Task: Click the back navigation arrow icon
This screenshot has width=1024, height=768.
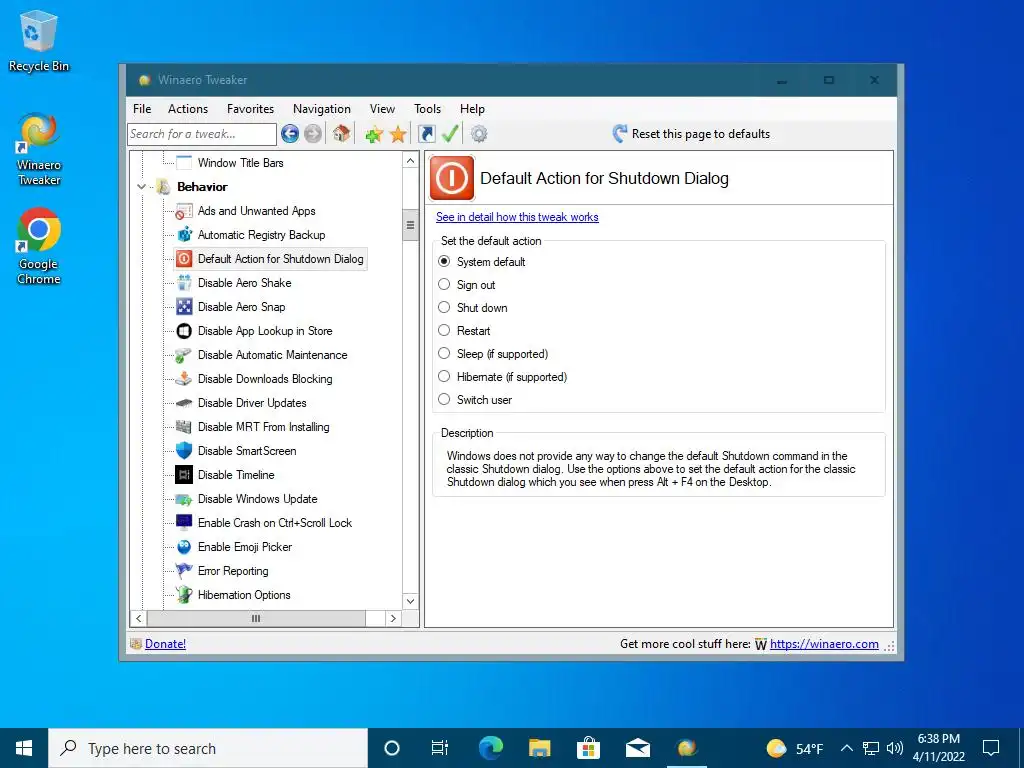Action: pyautogui.click(x=290, y=134)
